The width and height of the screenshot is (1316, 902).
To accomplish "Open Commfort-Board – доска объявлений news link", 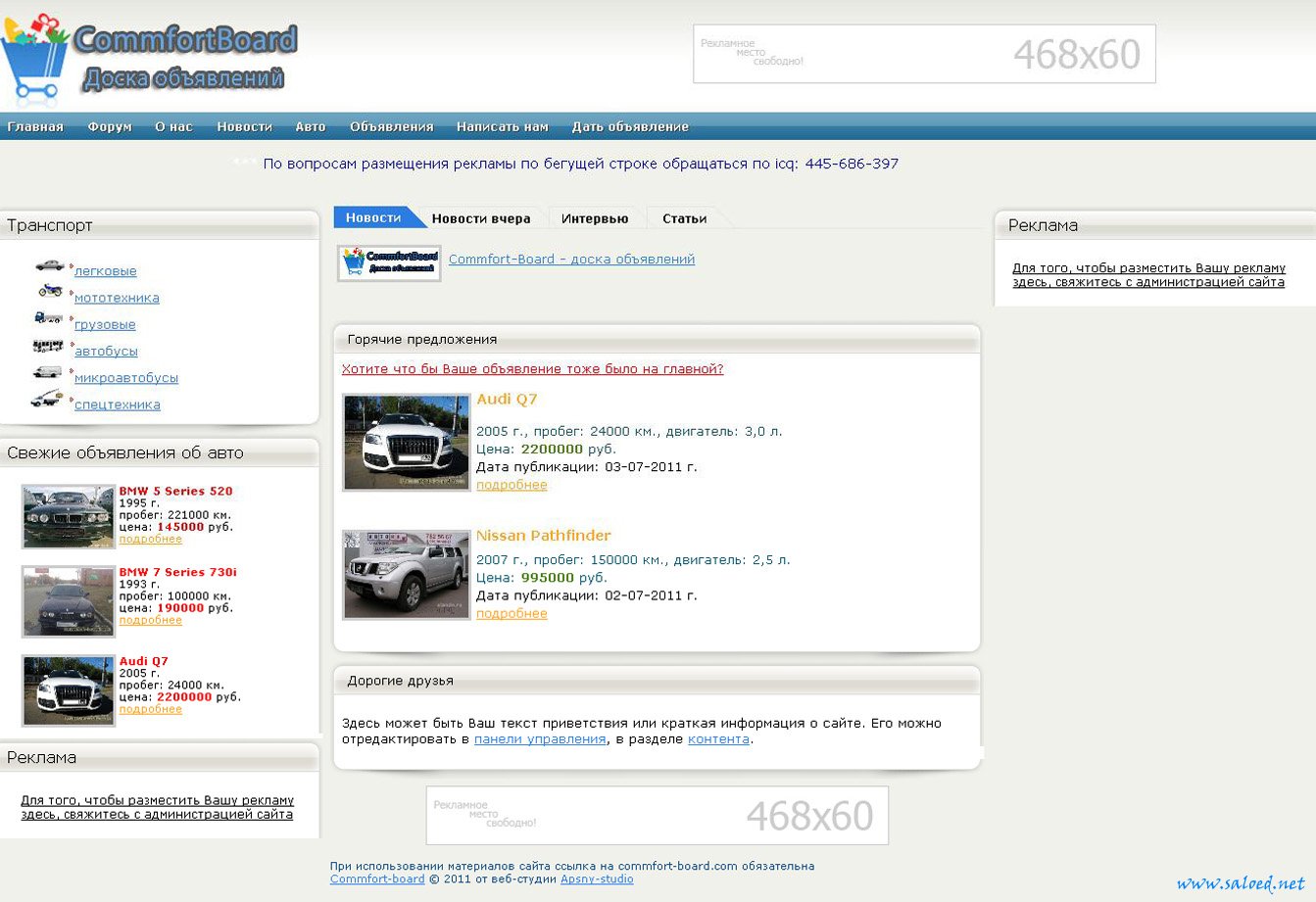I will (571, 260).
